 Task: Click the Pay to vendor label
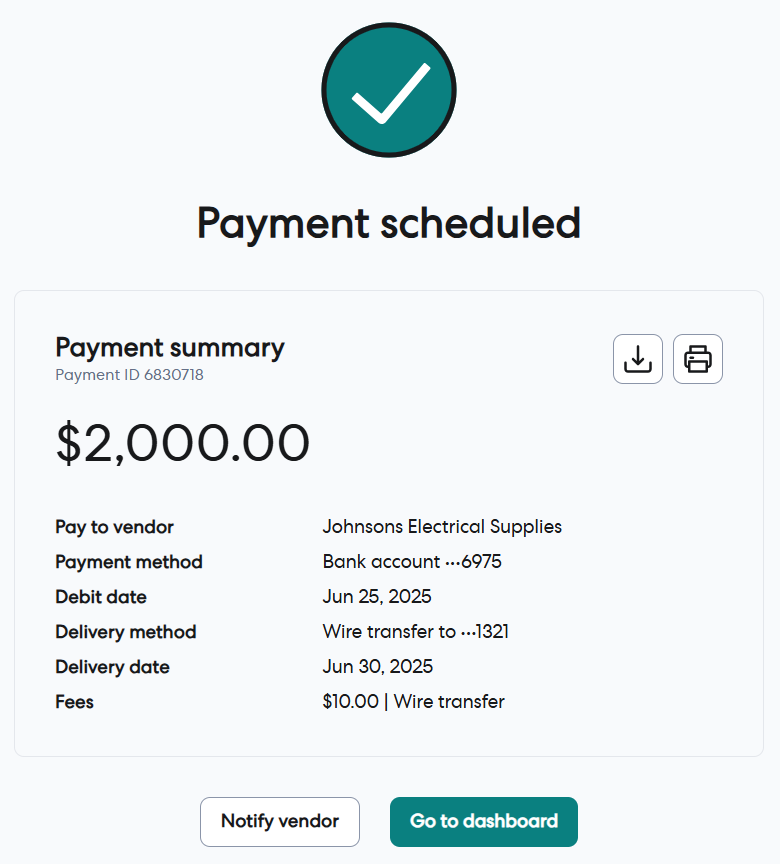(114, 527)
